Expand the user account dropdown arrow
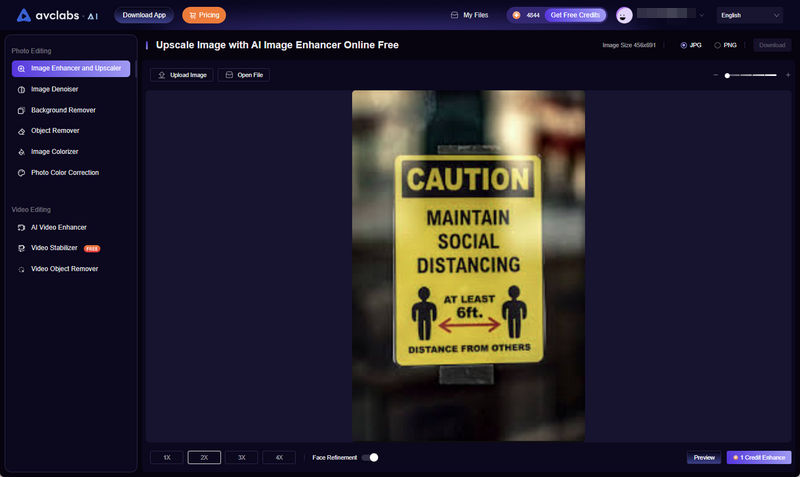The image size is (800, 477). [701, 16]
